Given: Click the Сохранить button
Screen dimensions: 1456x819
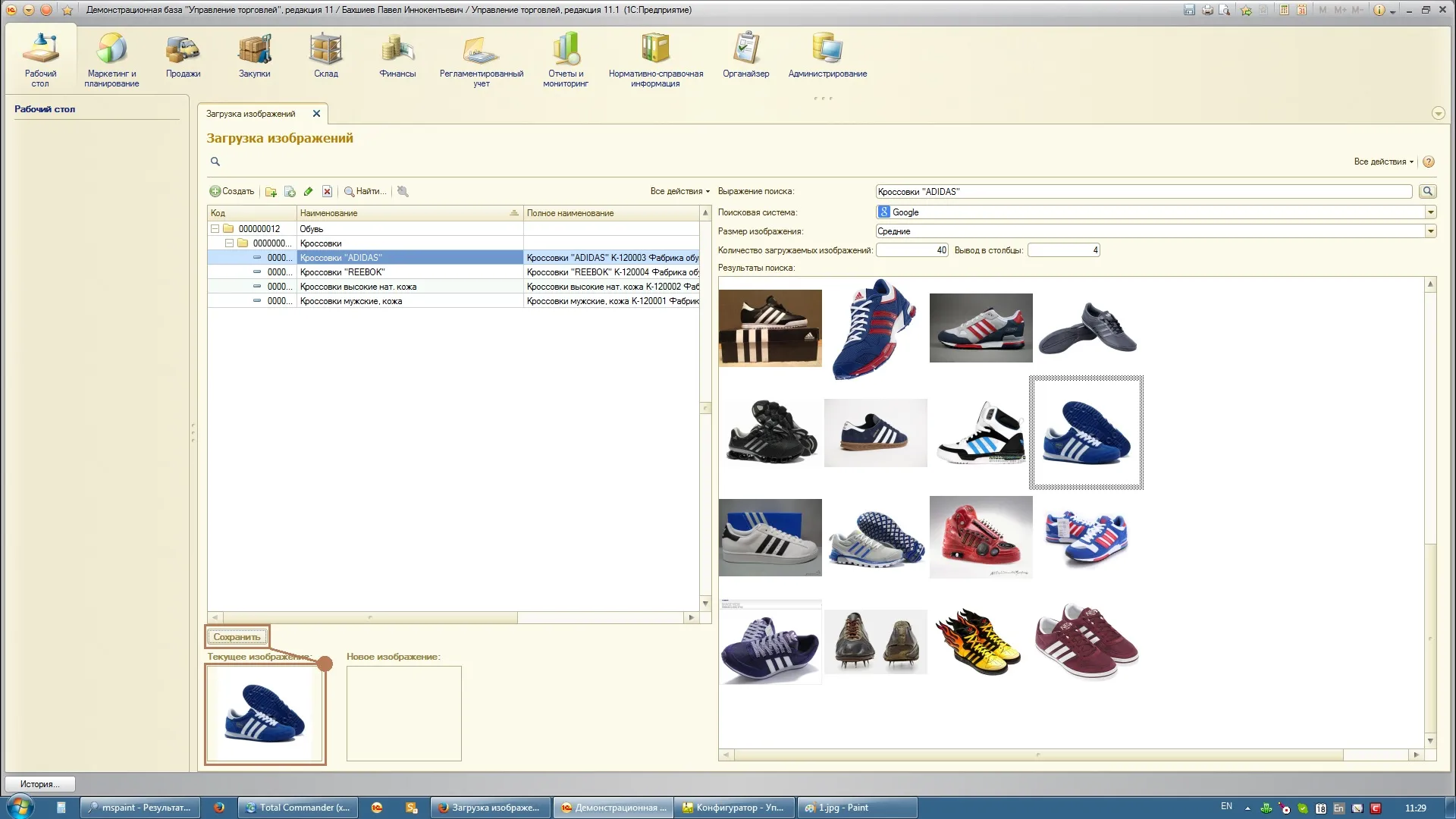Looking at the screenshot, I should click(237, 637).
